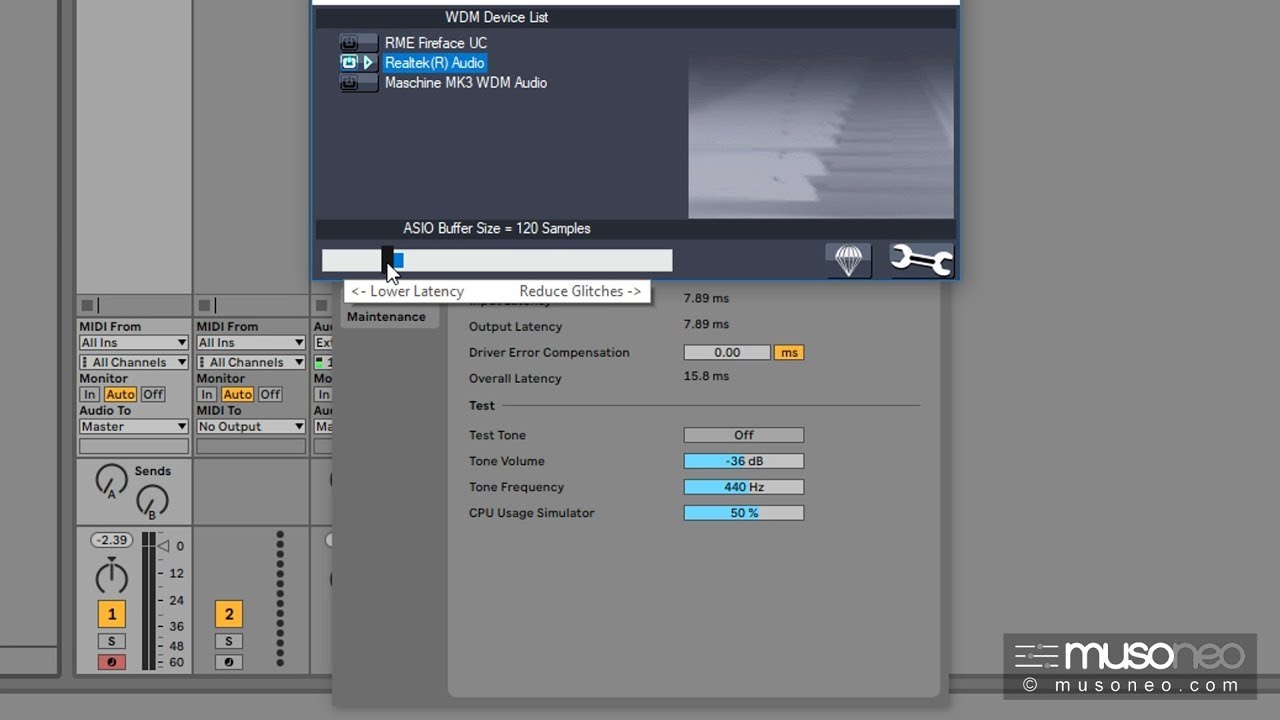Set track 2 Monitor to Off
Viewport: 1280px width, 720px height.
pyautogui.click(x=270, y=394)
